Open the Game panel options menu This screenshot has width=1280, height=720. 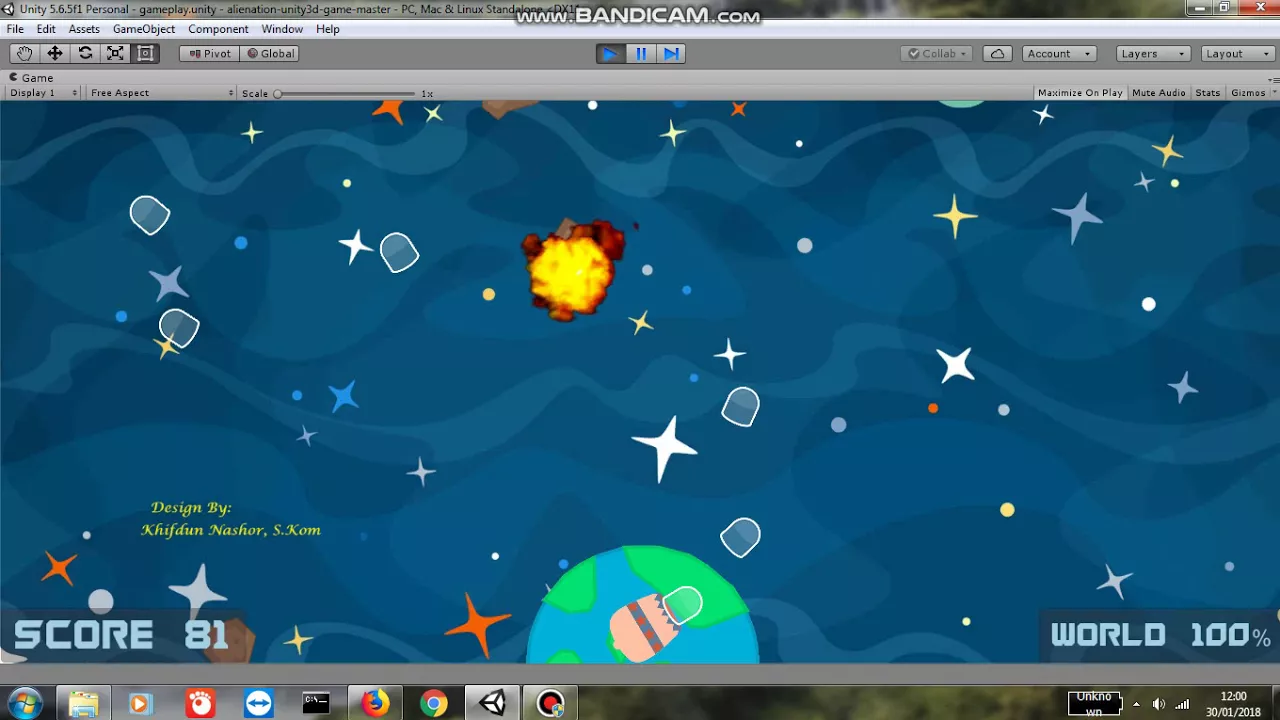[1273, 78]
